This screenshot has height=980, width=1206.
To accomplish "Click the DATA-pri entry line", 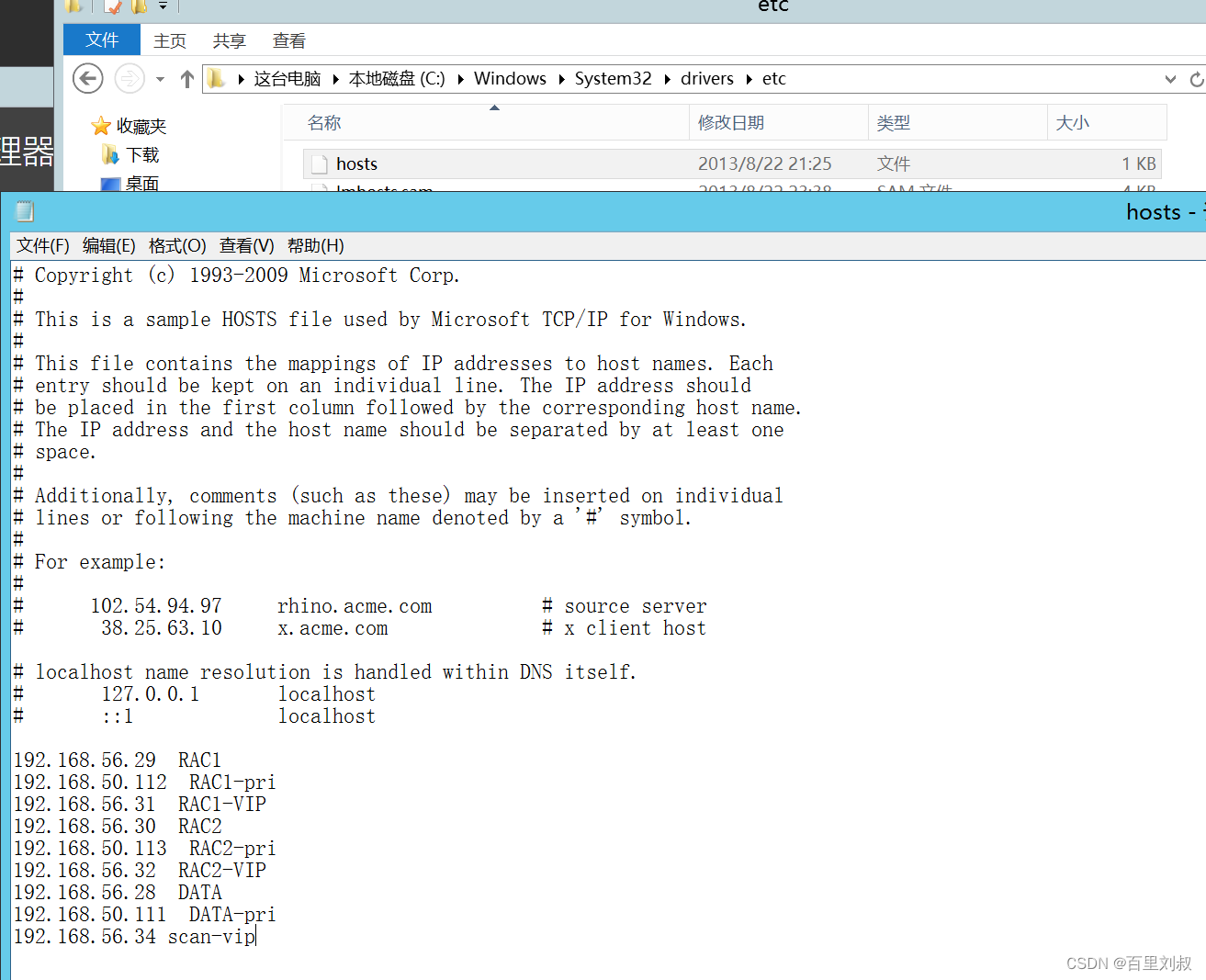I will tap(144, 915).
